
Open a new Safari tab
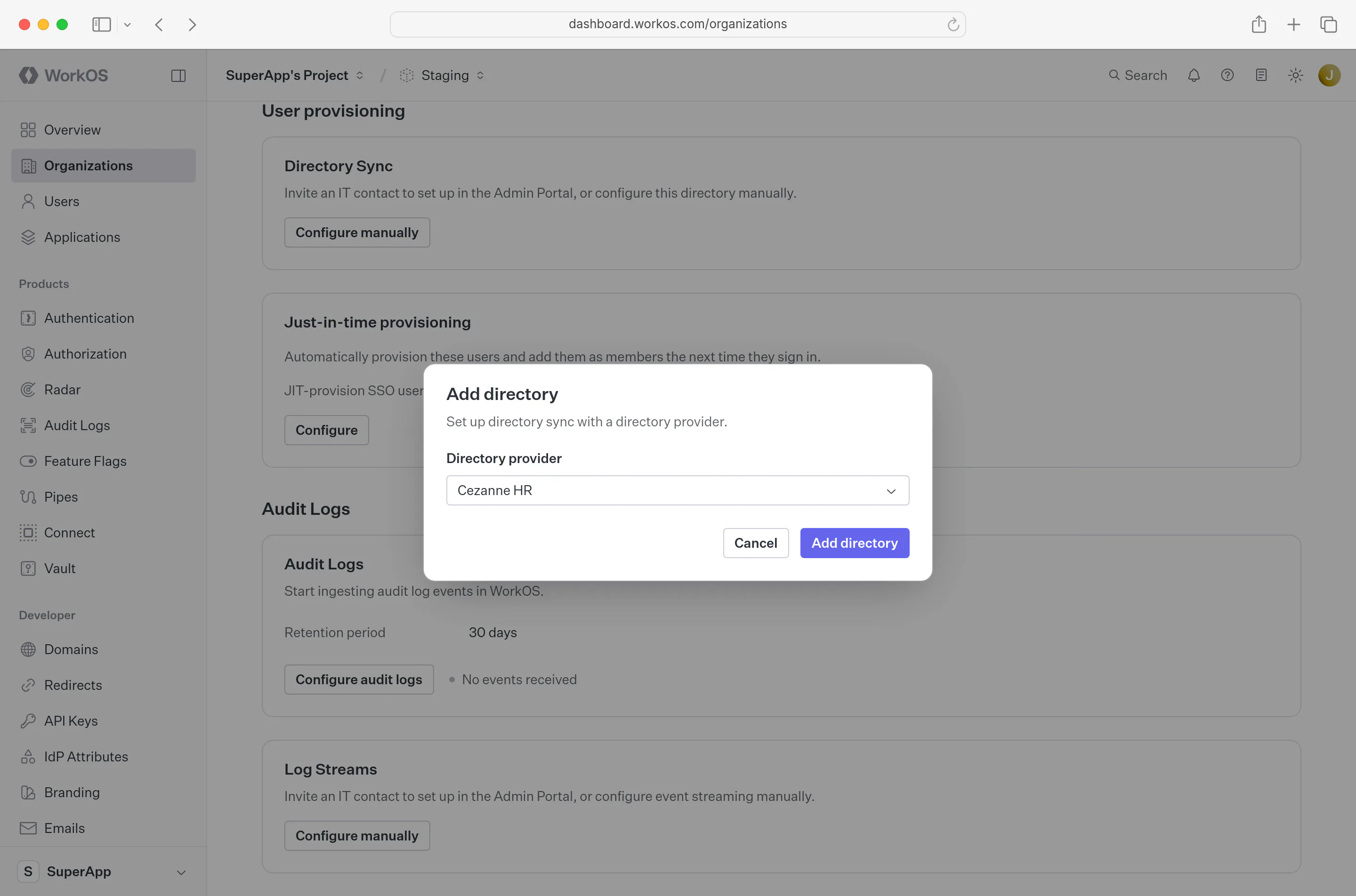(x=1294, y=24)
